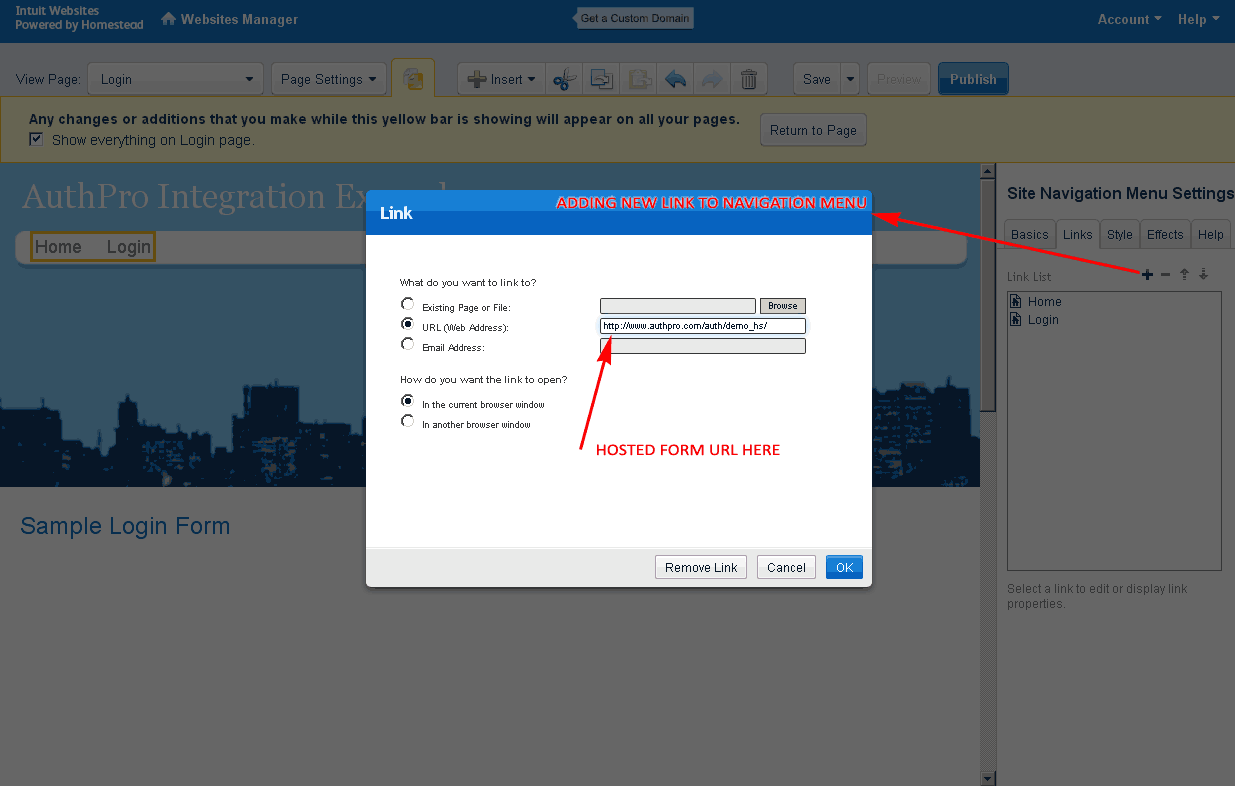Click the Copy toolbar icon
1235x786 pixels.
[601, 79]
